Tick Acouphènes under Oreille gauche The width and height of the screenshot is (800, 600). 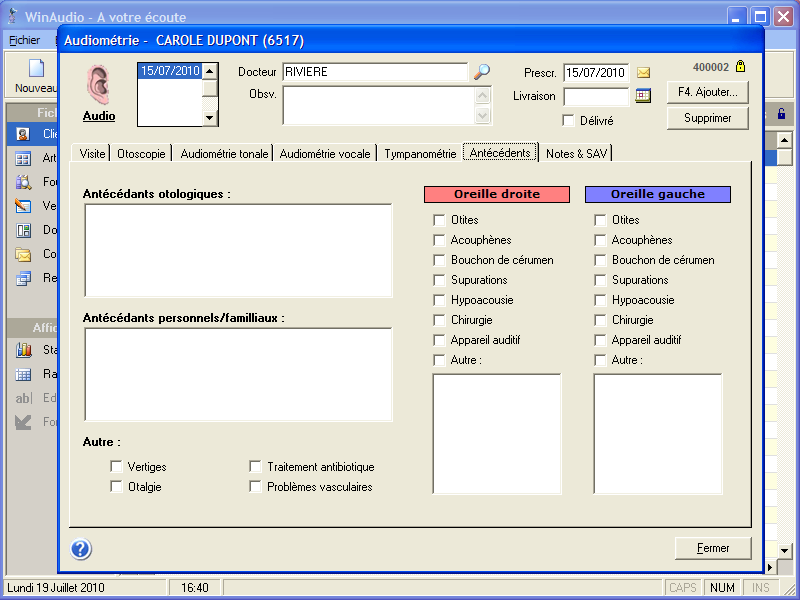[600, 240]
